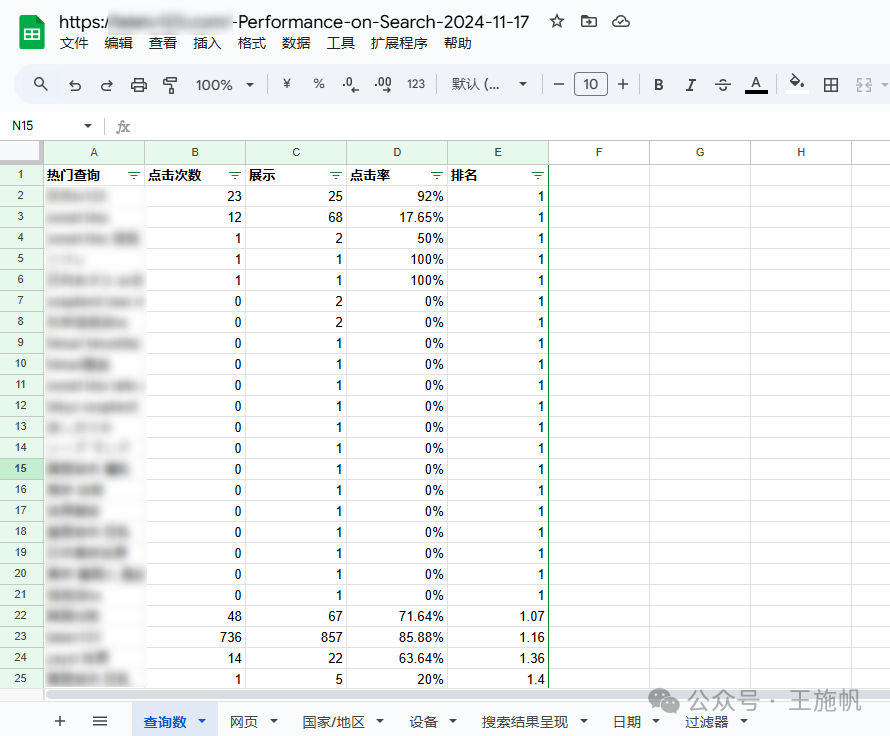Open more number formats (123)

point(415,84)
